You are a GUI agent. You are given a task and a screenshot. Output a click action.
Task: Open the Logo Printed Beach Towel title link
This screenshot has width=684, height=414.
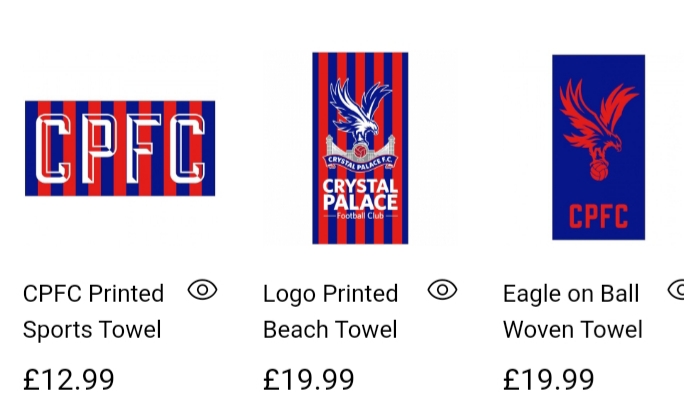[331, 311]
